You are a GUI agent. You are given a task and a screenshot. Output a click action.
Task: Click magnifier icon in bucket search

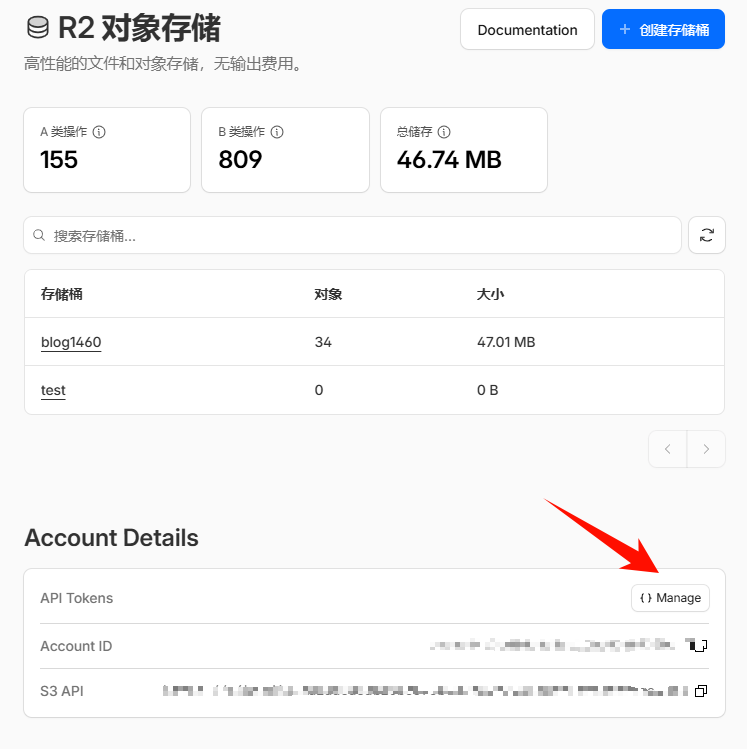pyautogui.click(x=39, y=236)
